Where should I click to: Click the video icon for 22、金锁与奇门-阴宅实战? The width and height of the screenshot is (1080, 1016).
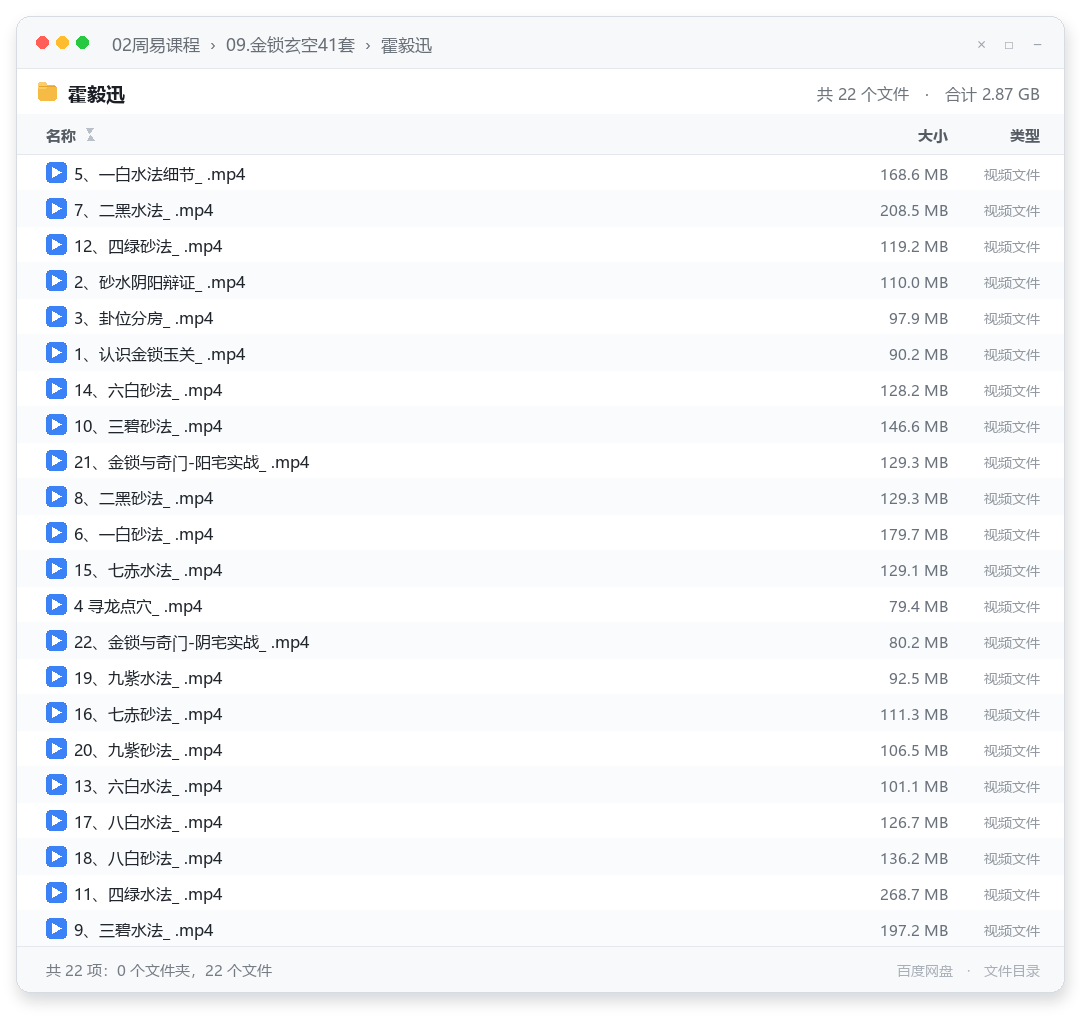click(56, 641)
